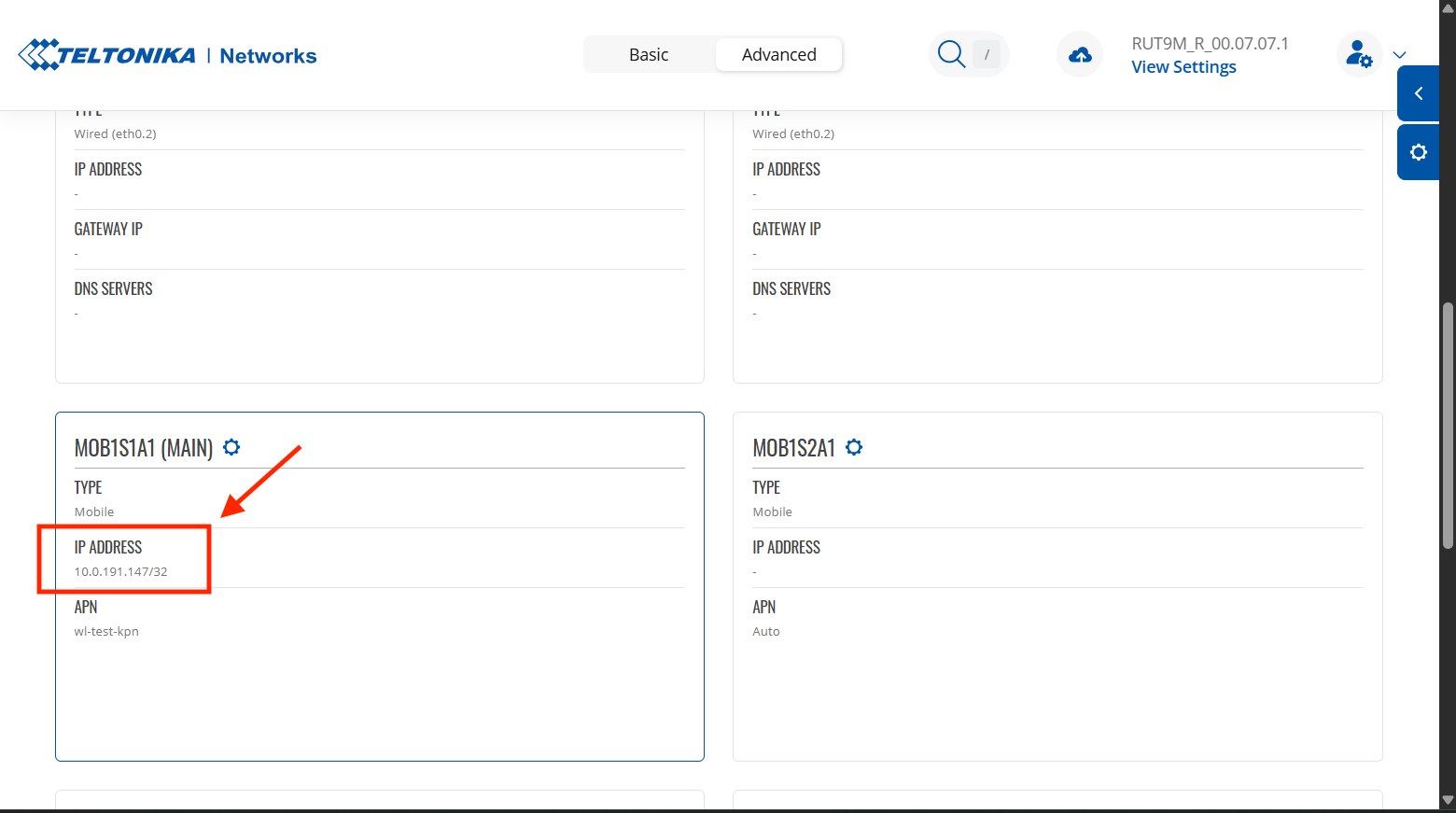Click gear icon next to MOB1S1A1 (MAIN)

pyautogui.click(x=231, y=447)
